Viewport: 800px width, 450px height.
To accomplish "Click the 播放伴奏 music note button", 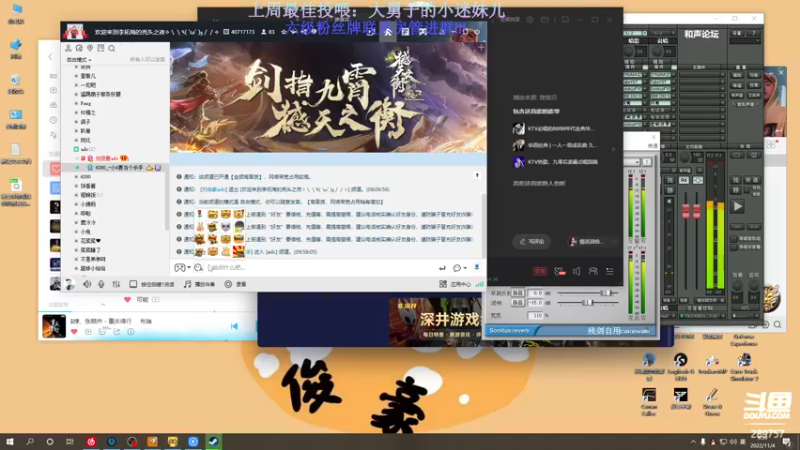I will [199, 284].
